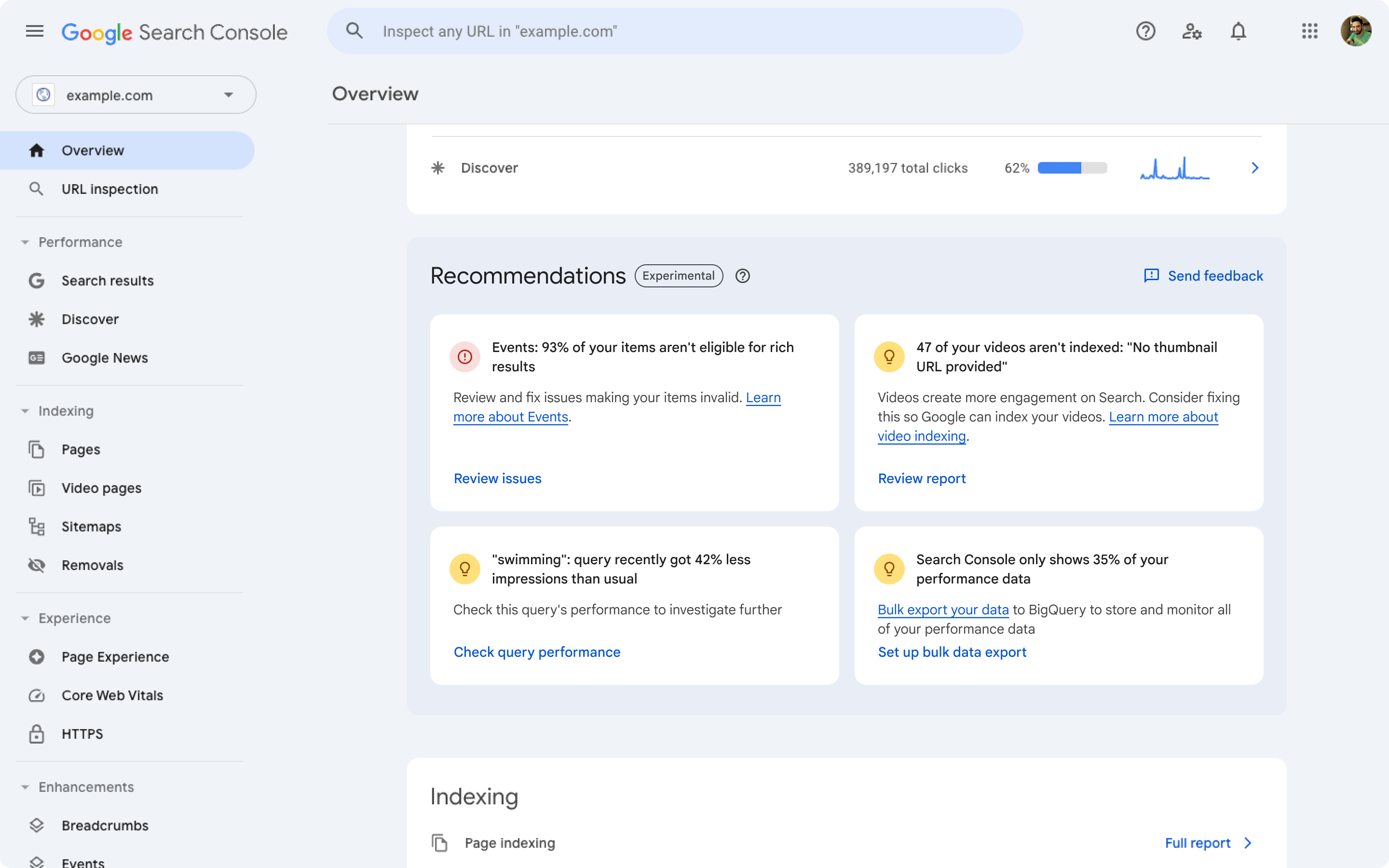Click the manage users icon
1389x868 pixels.
click(x=1192, y=31)
